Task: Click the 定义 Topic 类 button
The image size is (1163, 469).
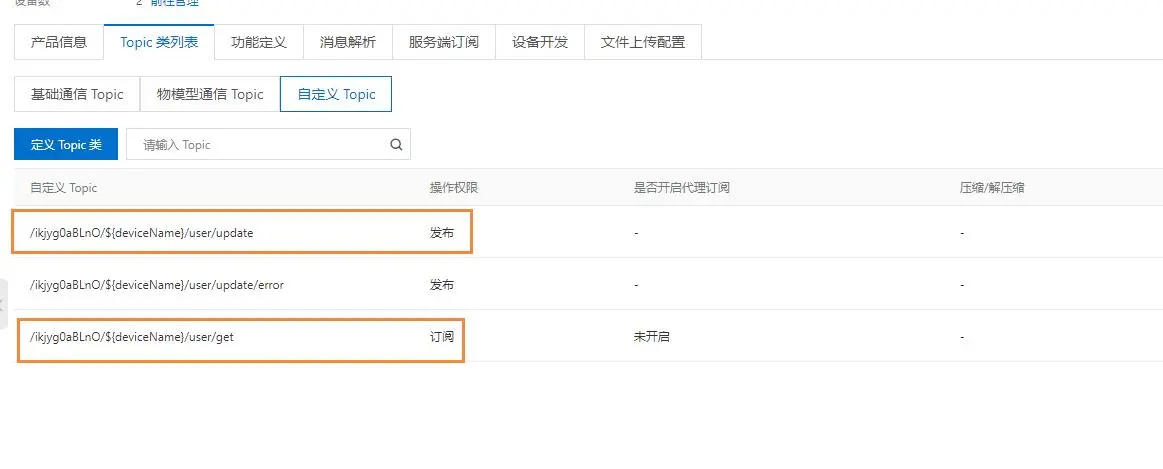Action: click(66, 145)
